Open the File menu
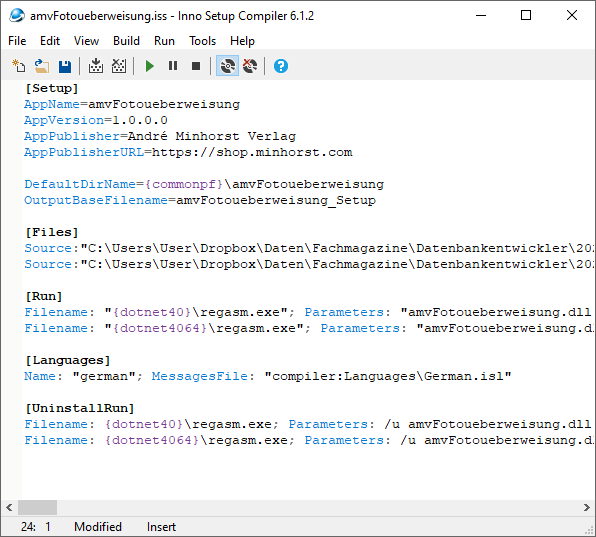 pos(17,41)
